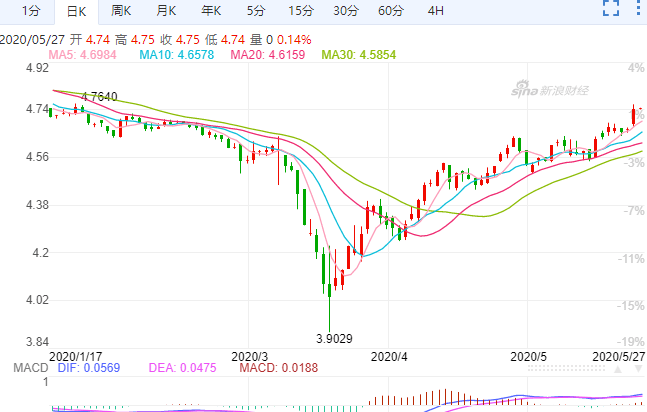Enter fullscreen chart mode
Screen dimensions: 647x412
pos(611,8)
